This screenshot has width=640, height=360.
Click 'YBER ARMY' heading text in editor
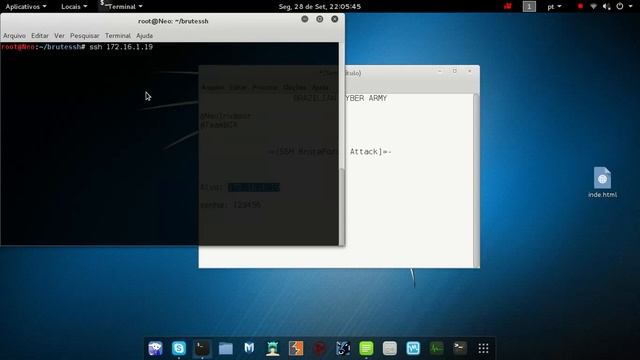coord(366,98)
